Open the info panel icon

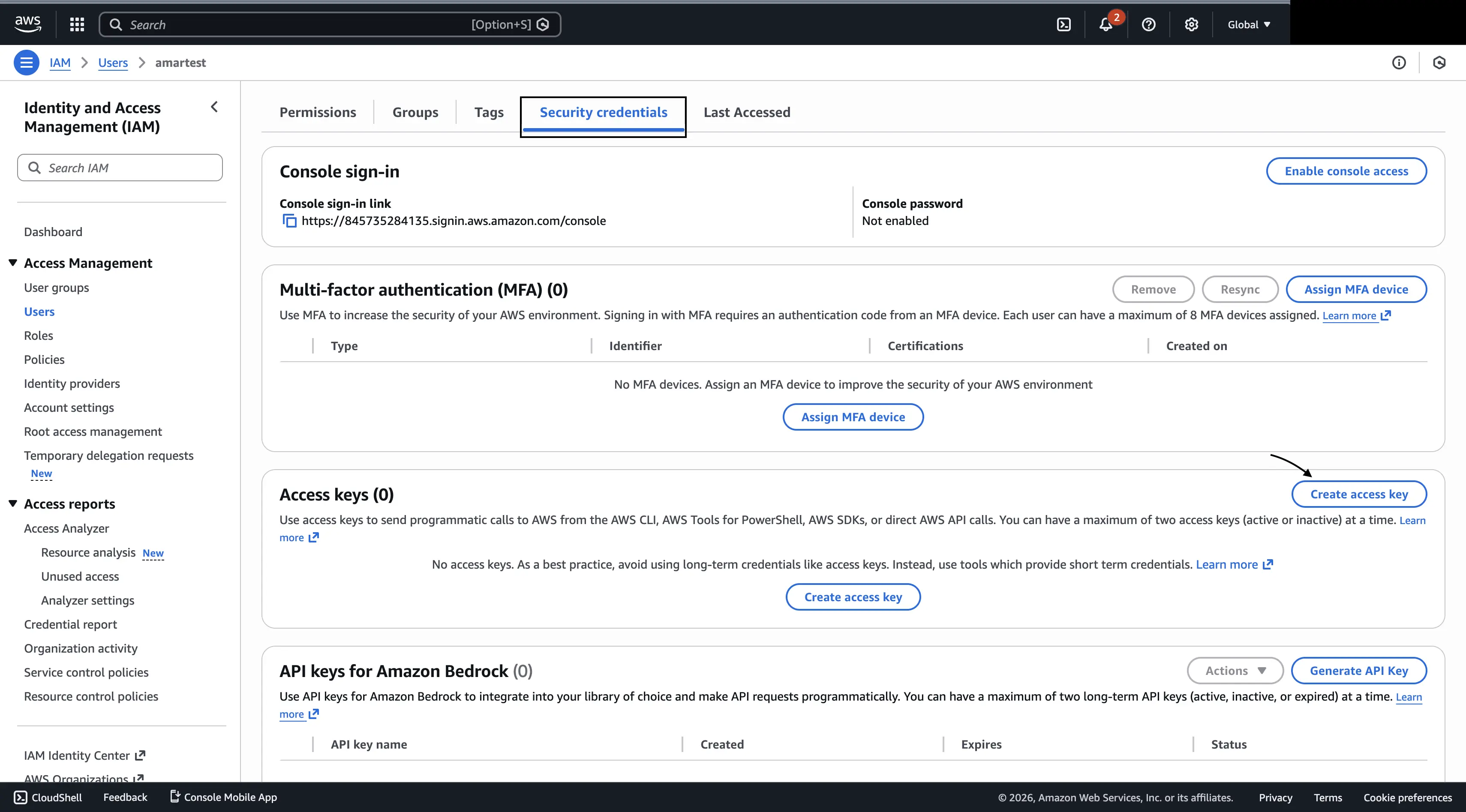(x=1399, y=63)
